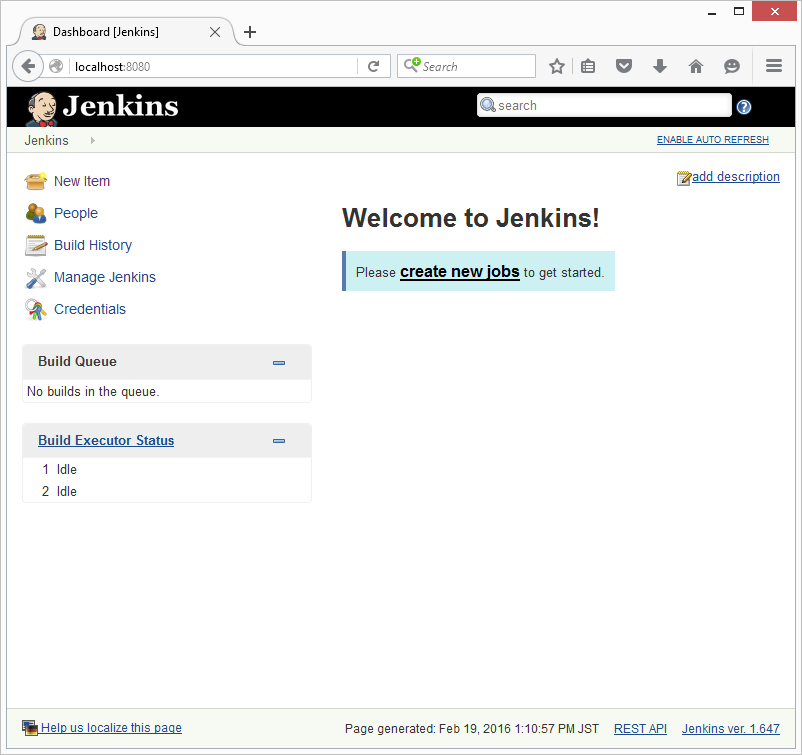802x755 pixels.
Task: Open the Build History link
Action: tap(93, 246)
